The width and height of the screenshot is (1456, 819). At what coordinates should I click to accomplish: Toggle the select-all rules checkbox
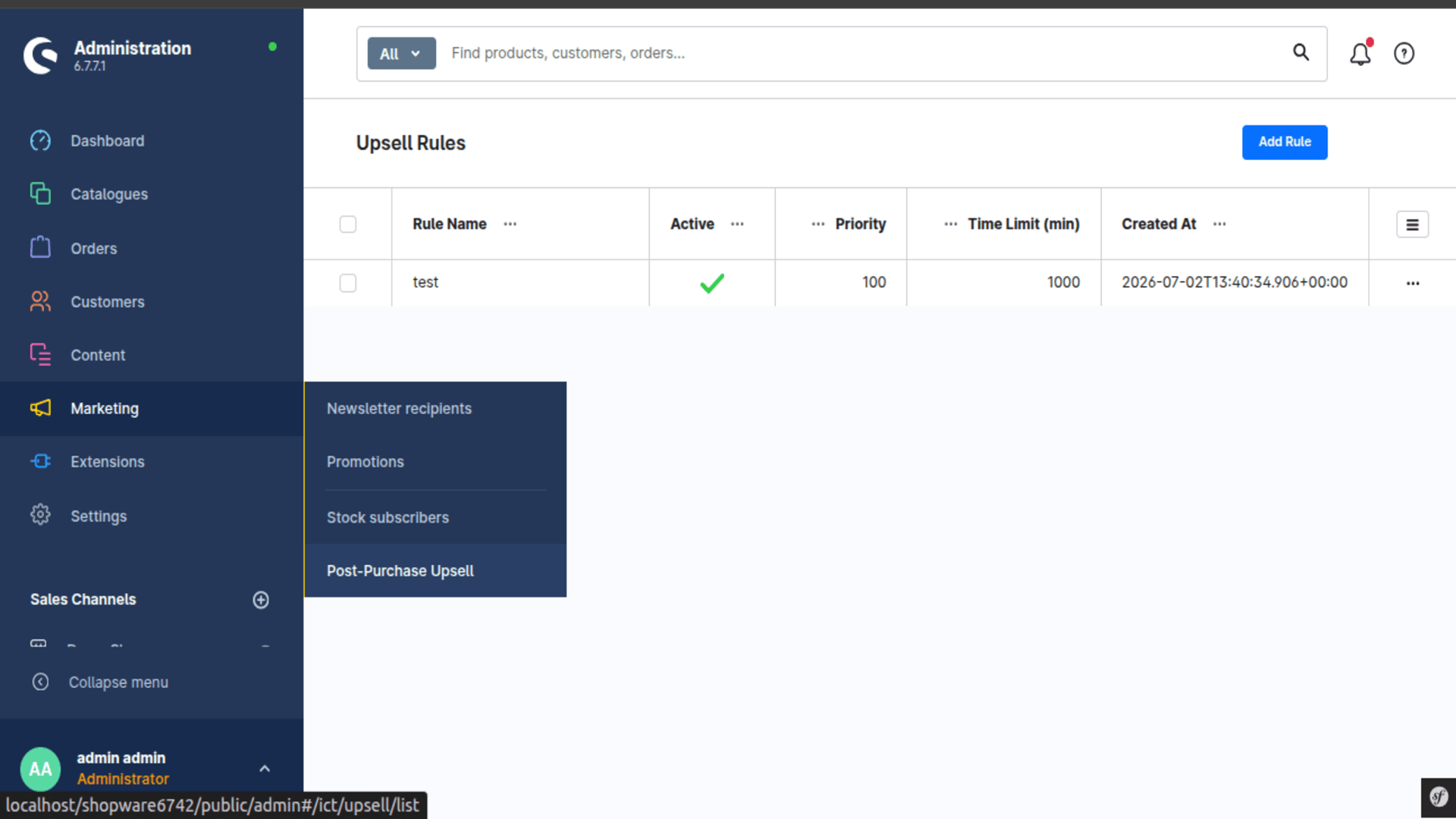tap(348, 224)
